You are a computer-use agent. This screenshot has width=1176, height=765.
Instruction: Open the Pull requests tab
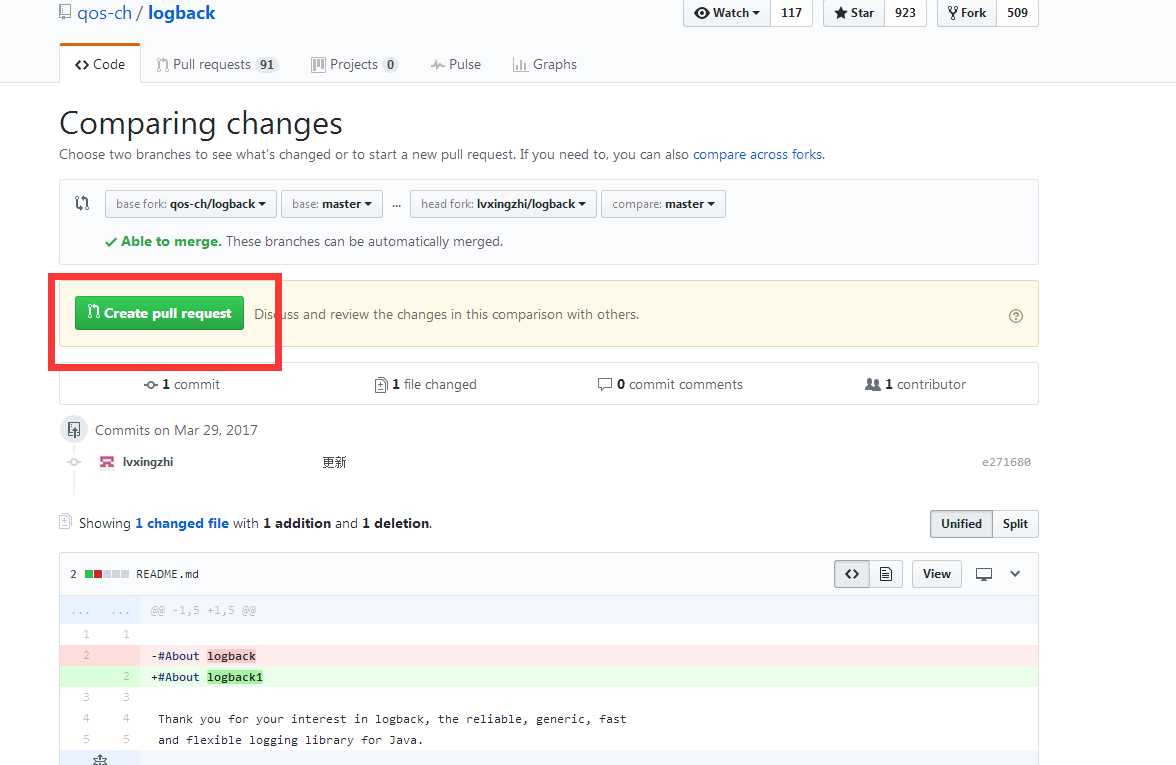217,64
